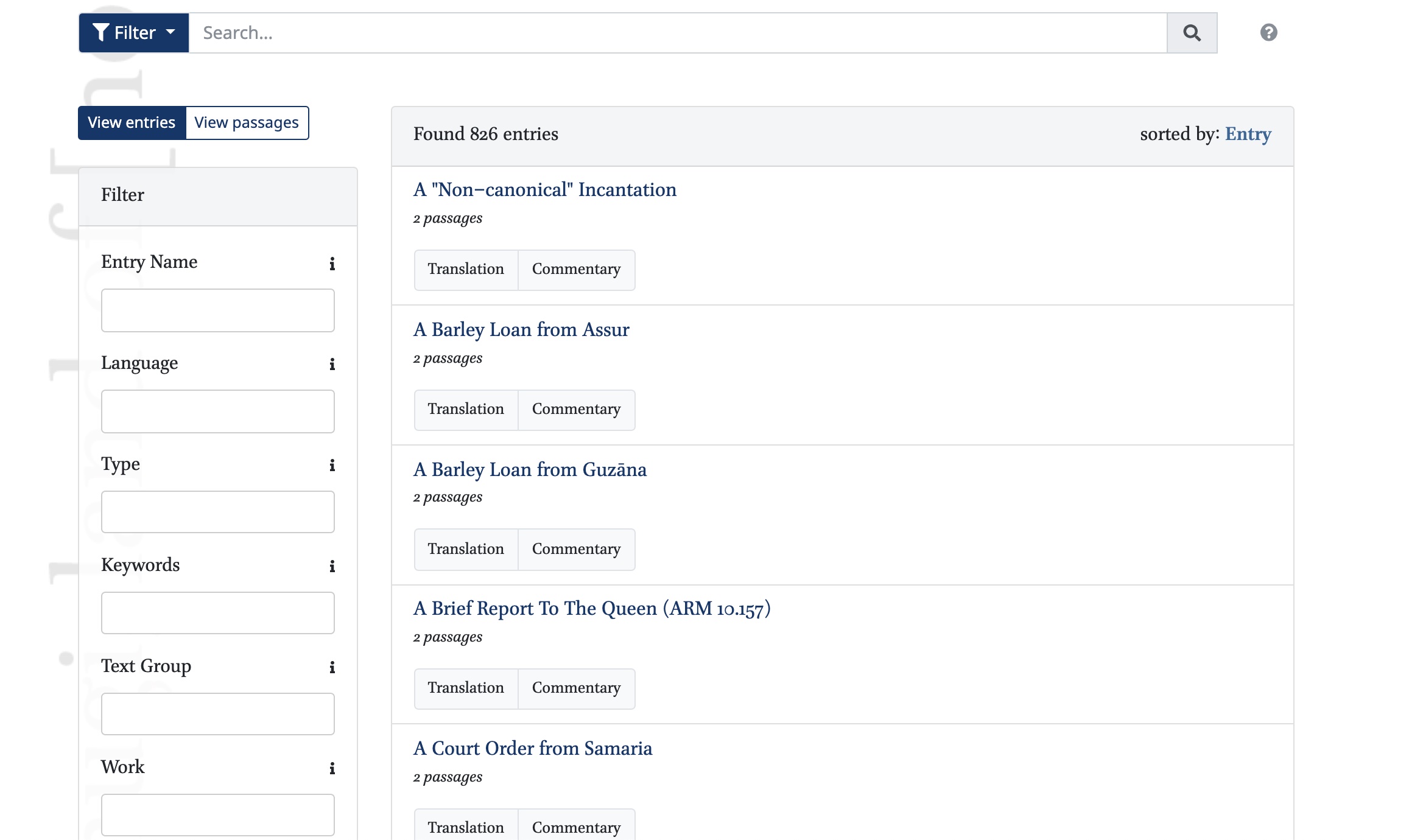Focus the Language input box
Image resolution: width=1409 pixels, height=840 pixels.
click(x=218, y=411)
